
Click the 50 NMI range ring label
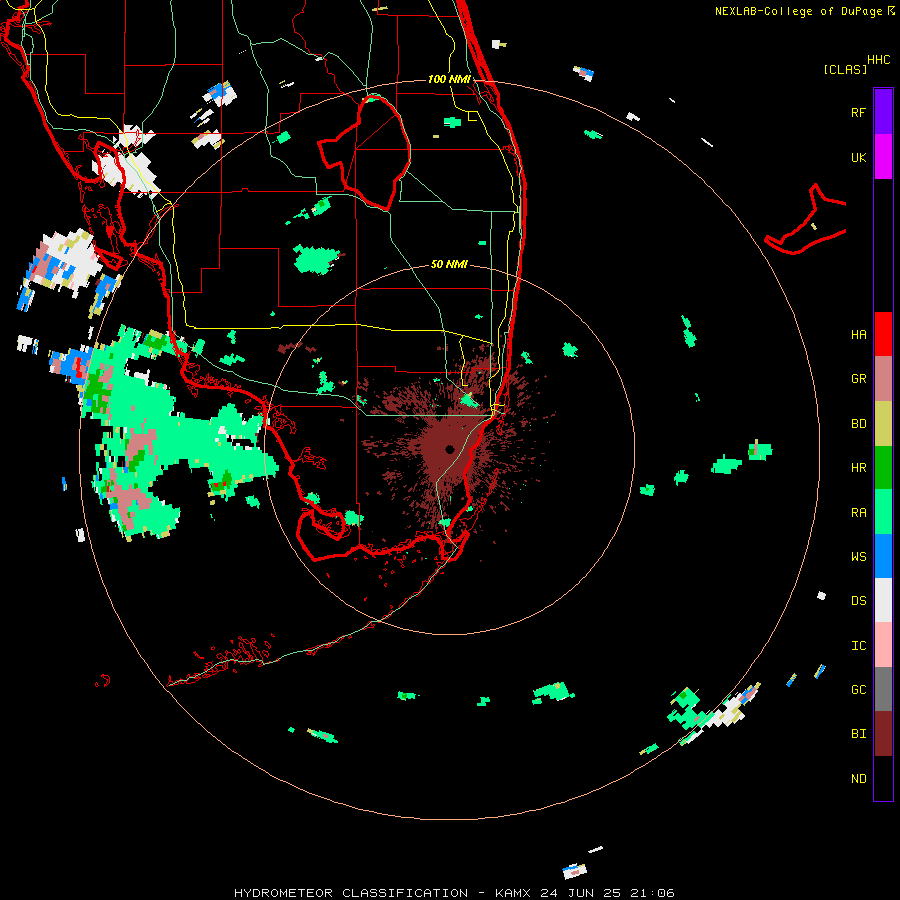449,264
